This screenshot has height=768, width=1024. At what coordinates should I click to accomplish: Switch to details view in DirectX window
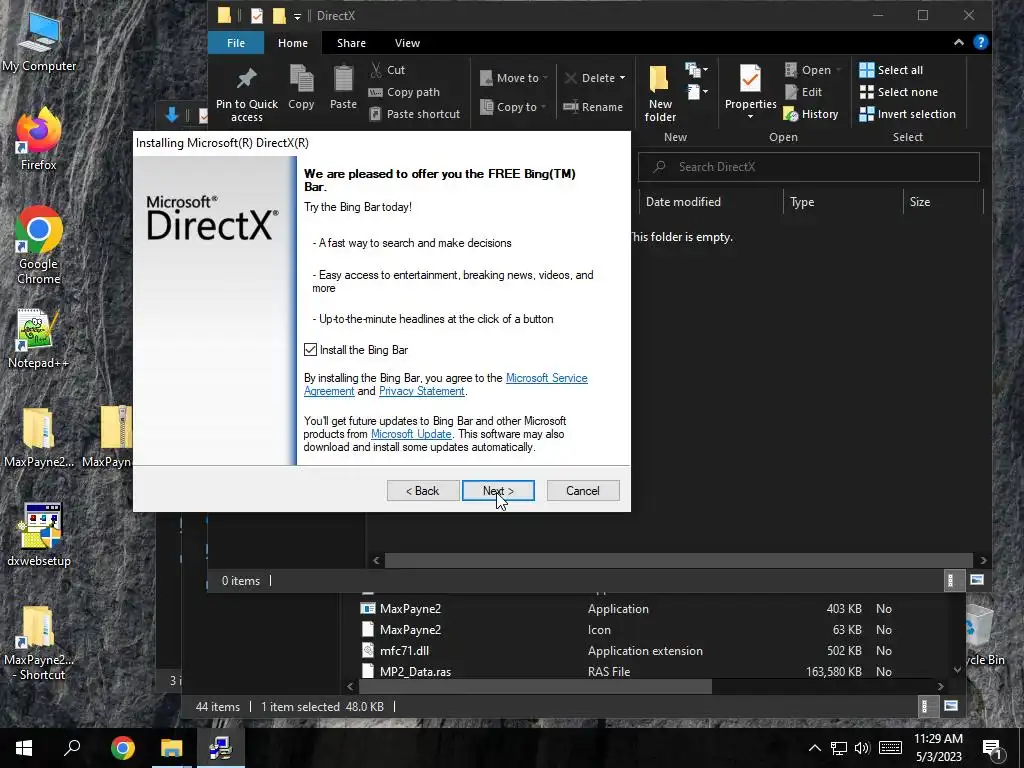tap(951, 580)
